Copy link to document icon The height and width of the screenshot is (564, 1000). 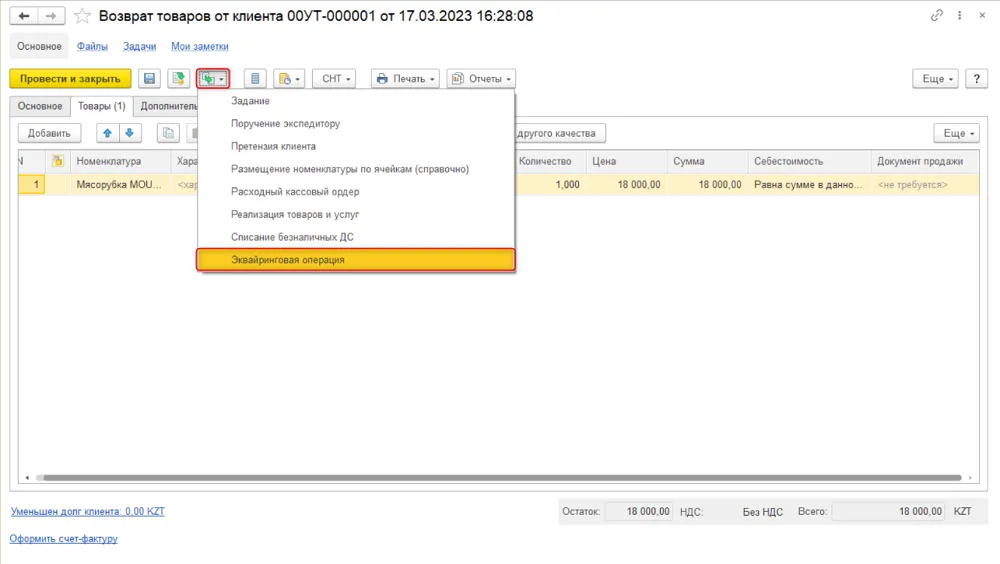936,15
